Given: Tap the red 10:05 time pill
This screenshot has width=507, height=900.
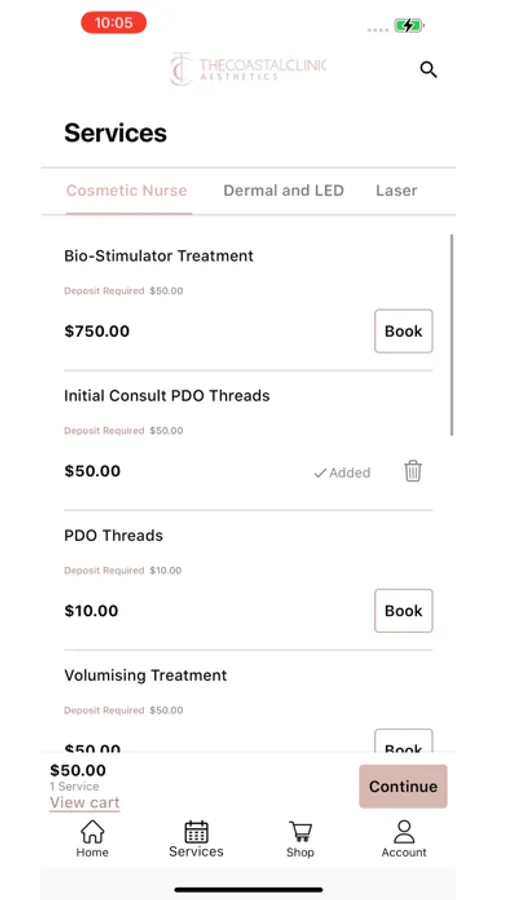Looking at the screenshot, I should coord(114,23).
